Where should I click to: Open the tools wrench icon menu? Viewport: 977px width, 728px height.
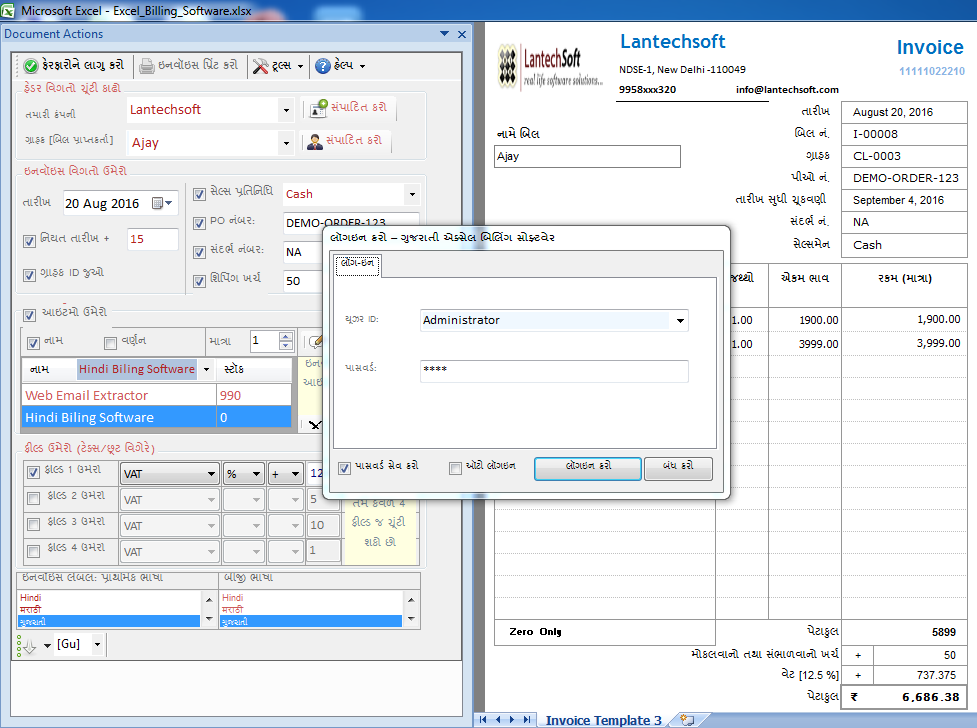tap(260, 65)
